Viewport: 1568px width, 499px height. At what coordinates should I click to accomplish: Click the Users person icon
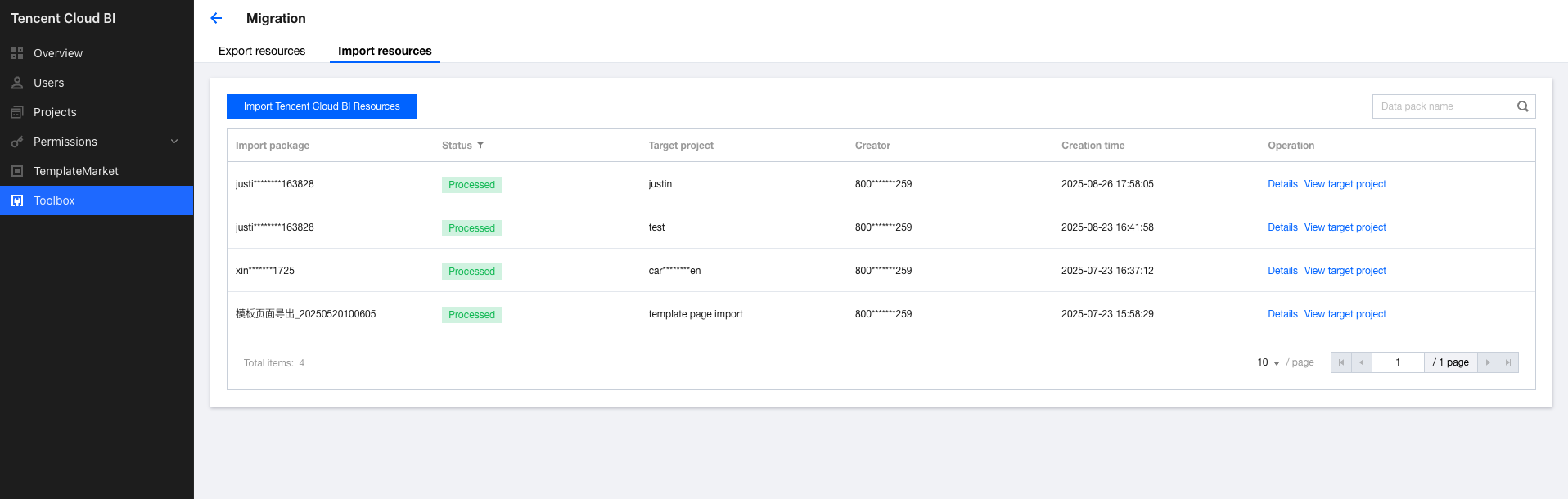[17, 83]
